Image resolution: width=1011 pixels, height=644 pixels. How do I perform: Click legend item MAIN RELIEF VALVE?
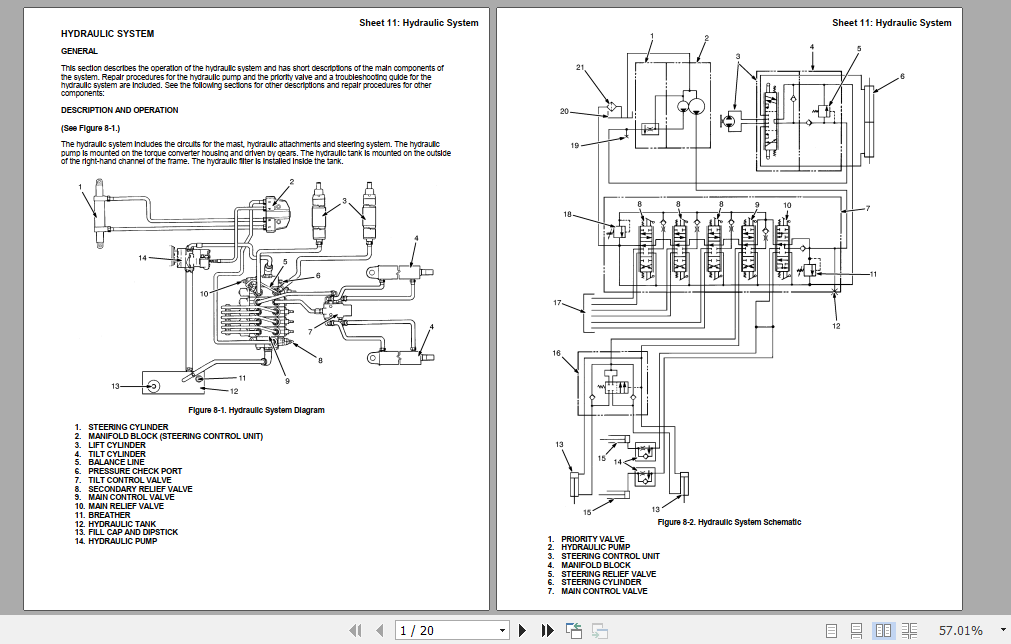126,506
